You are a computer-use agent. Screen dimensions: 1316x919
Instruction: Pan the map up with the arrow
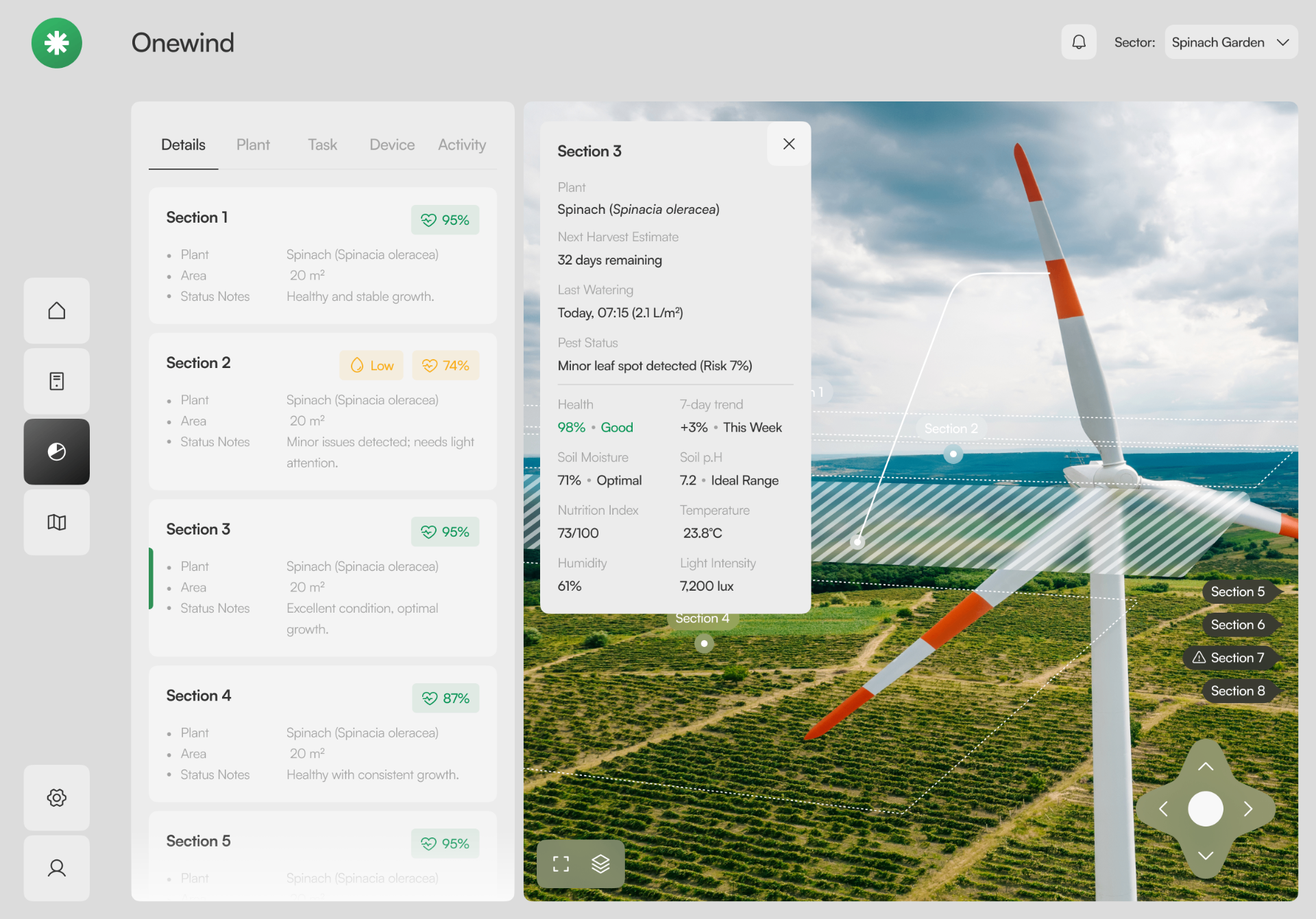(1206, 766)
